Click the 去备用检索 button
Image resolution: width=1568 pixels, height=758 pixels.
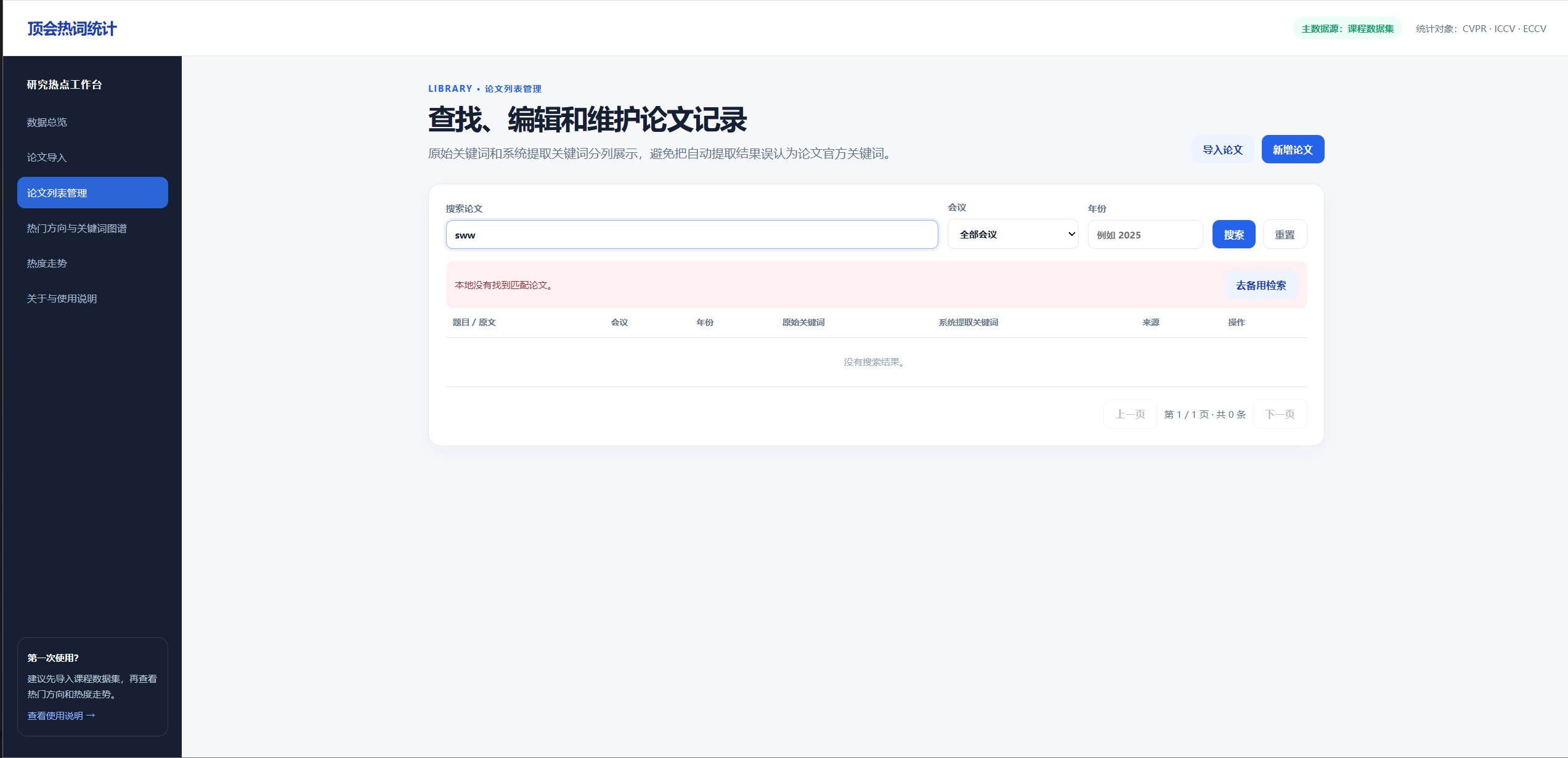pyautogui.click(x=1261, y=285)
